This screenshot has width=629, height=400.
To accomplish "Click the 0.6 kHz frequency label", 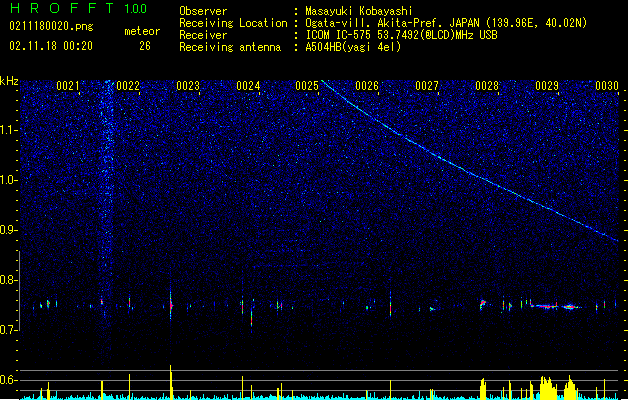I will coord(9,380).
